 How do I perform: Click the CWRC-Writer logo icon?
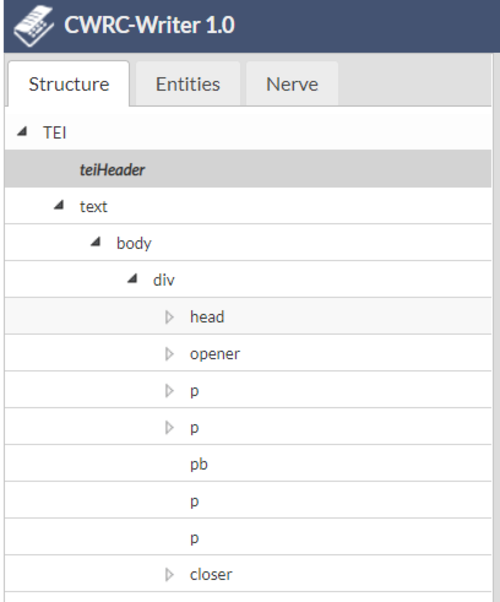(34, 26)
